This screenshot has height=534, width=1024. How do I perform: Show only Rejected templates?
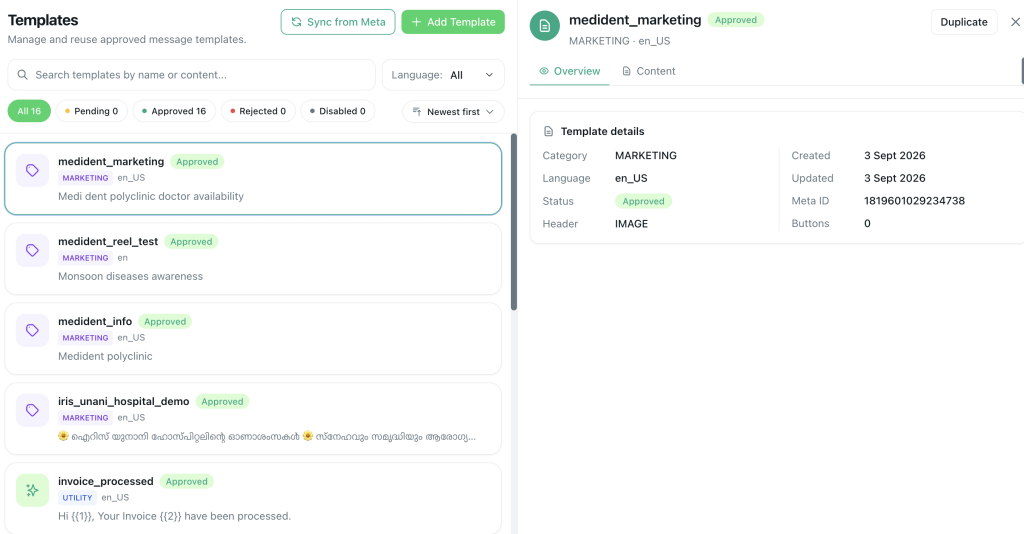pyautogui.click(x=258, y=111)
